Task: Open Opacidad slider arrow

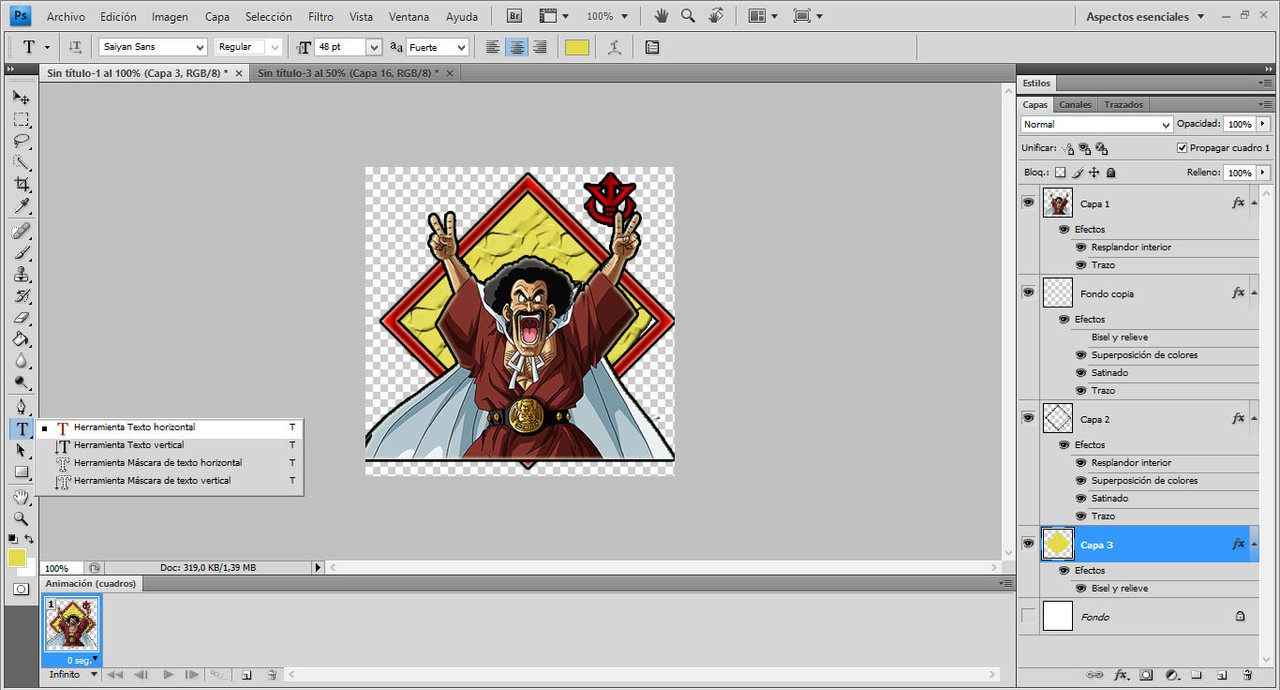Action: pyautogui.click(x=1263, y=124)
